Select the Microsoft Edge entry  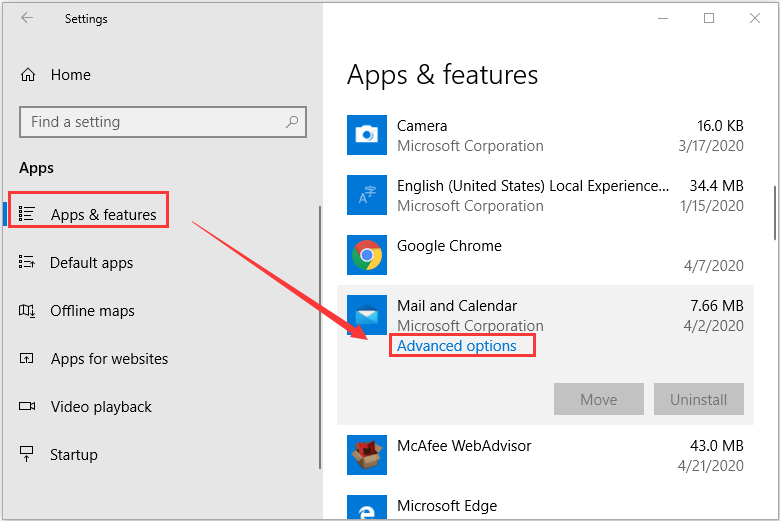(447, 506)
